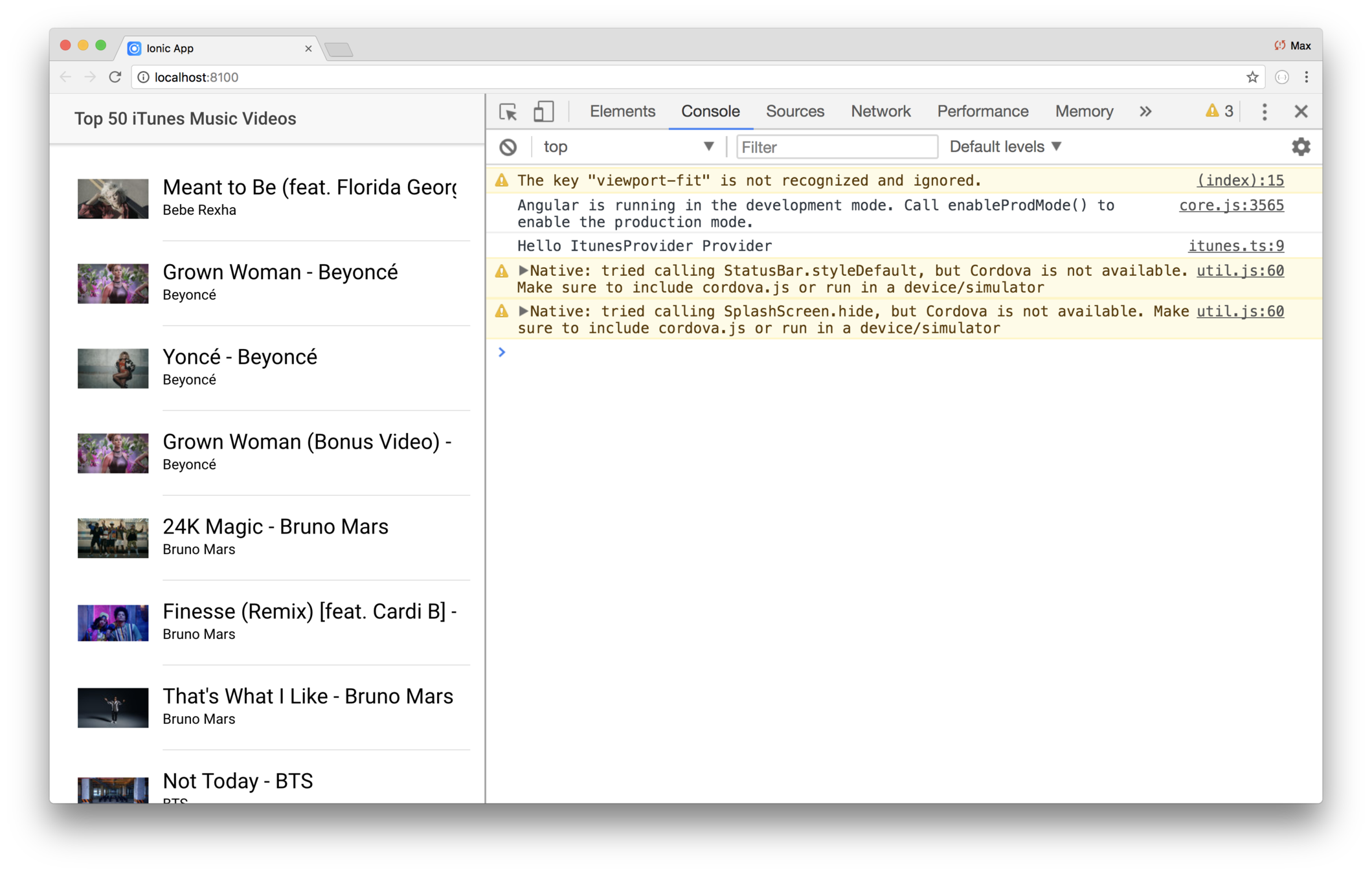The image size is (1372, 874).
Task: Switch to the Network tab
Action: 881,111
